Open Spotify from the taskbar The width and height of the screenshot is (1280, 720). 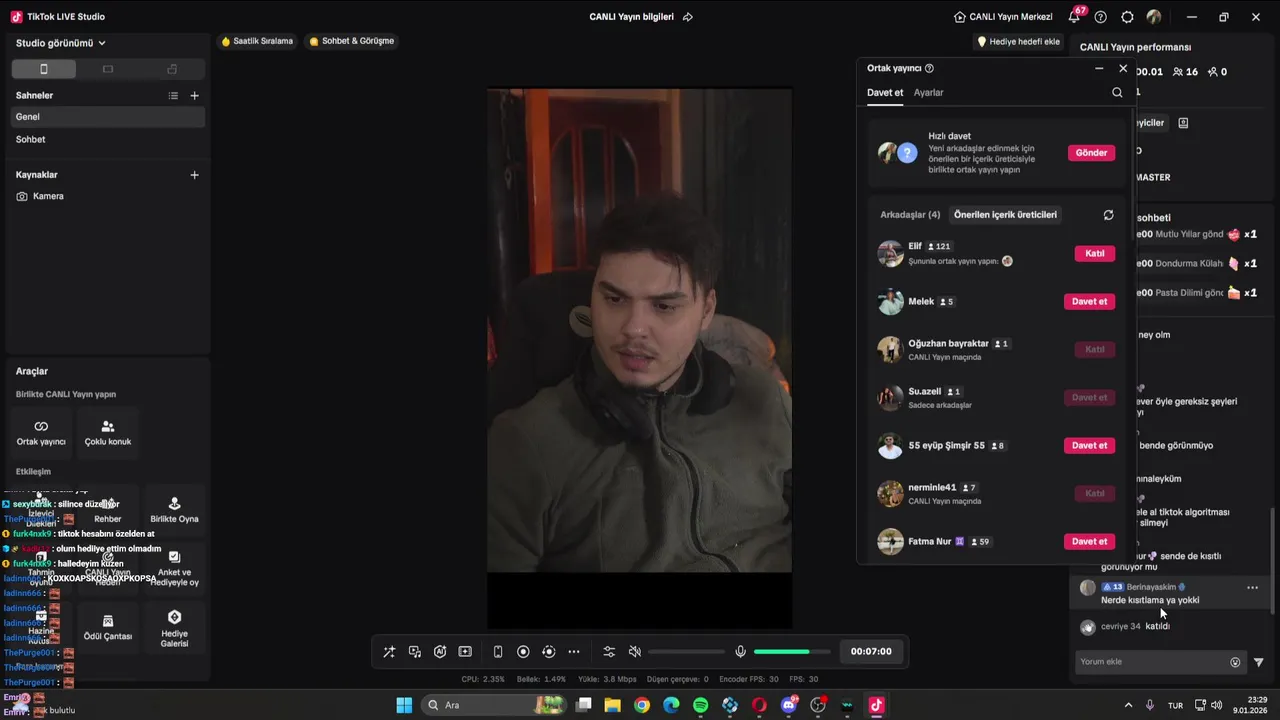[x=700, y=705]
